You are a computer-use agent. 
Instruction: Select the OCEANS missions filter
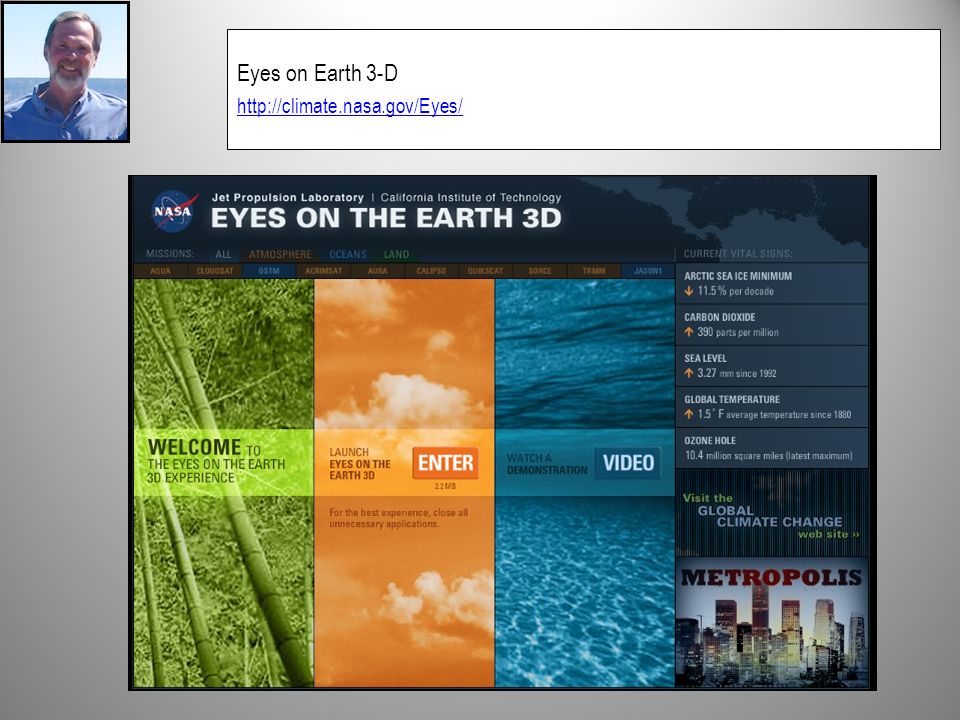348,254
